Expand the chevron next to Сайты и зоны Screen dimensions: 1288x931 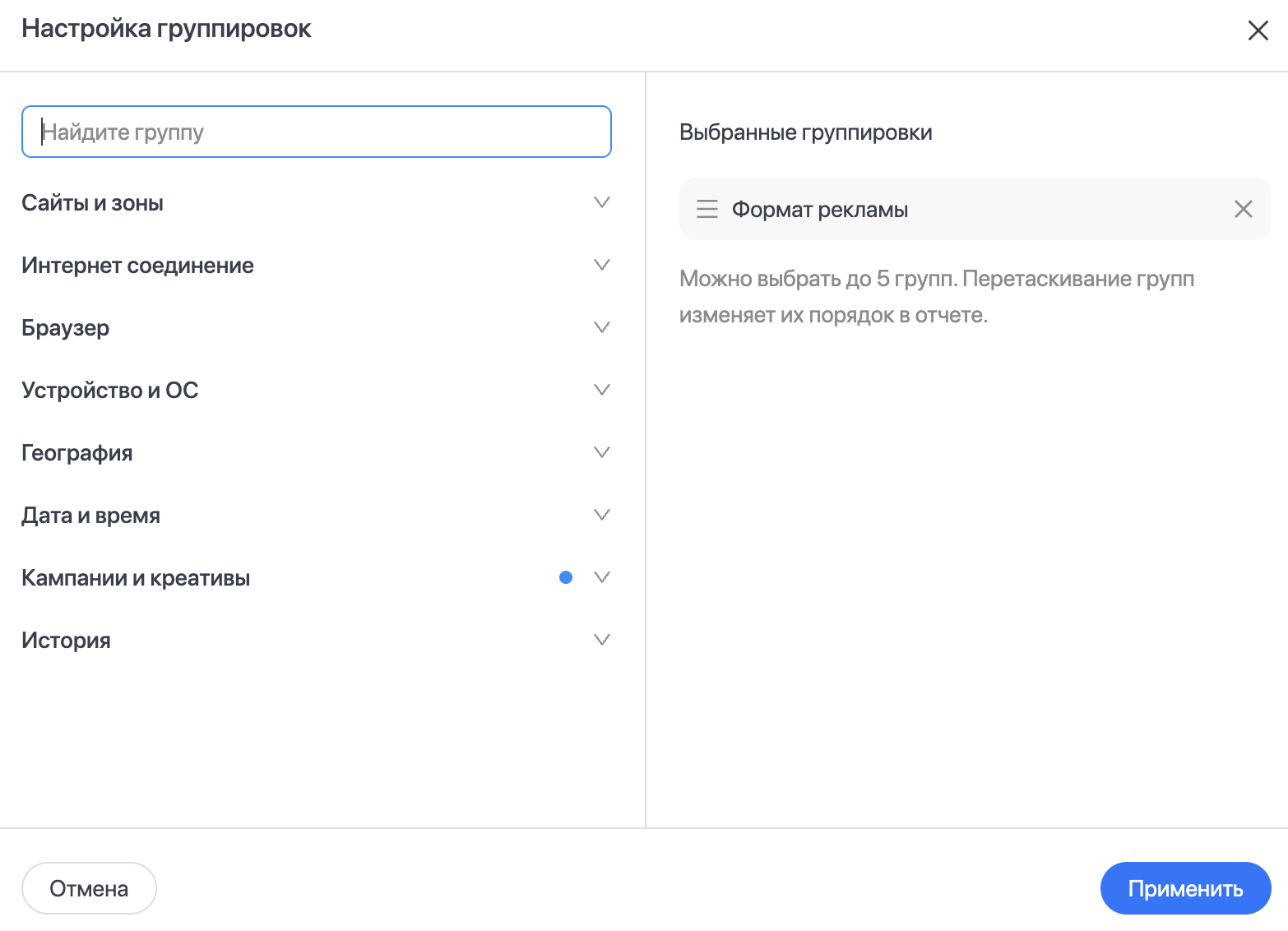[602, 202]
